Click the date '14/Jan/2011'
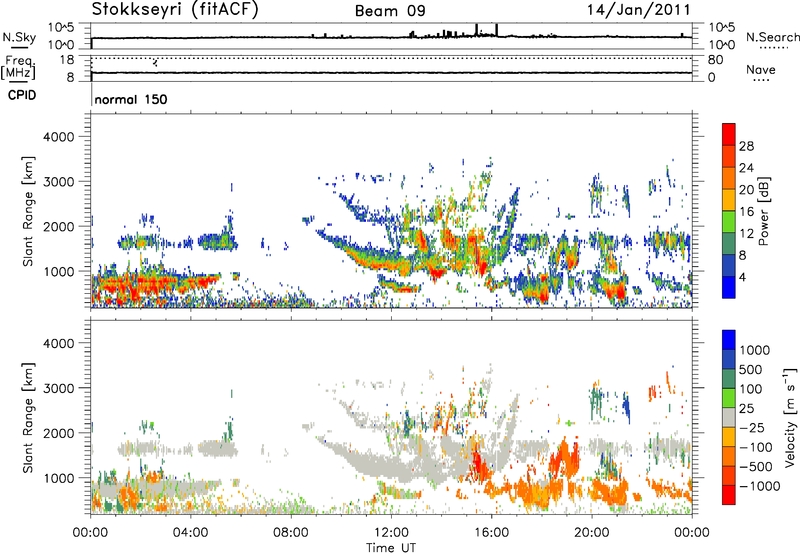 click(638, 10)
